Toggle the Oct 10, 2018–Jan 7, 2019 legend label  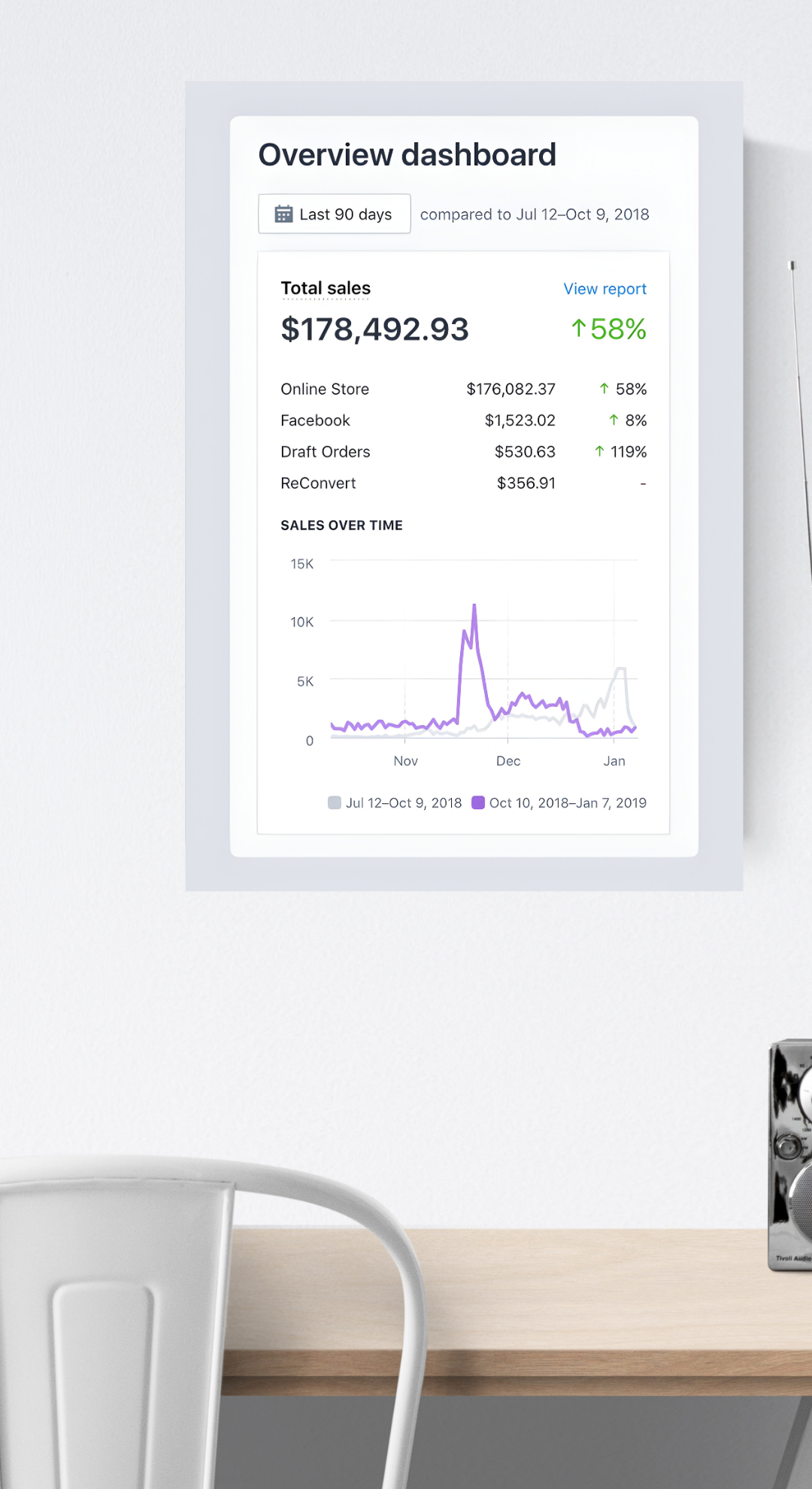pyautogui.click(x=568, y=803)
